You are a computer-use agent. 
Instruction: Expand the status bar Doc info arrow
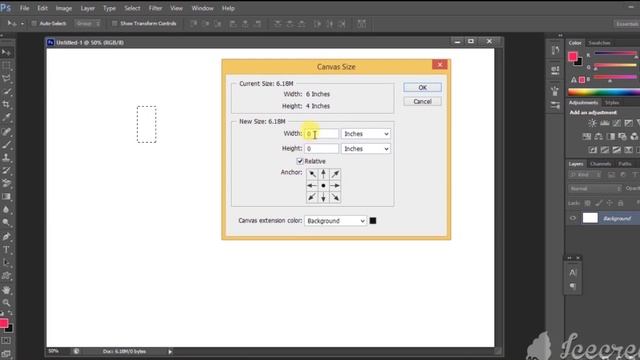click(170, 351)
